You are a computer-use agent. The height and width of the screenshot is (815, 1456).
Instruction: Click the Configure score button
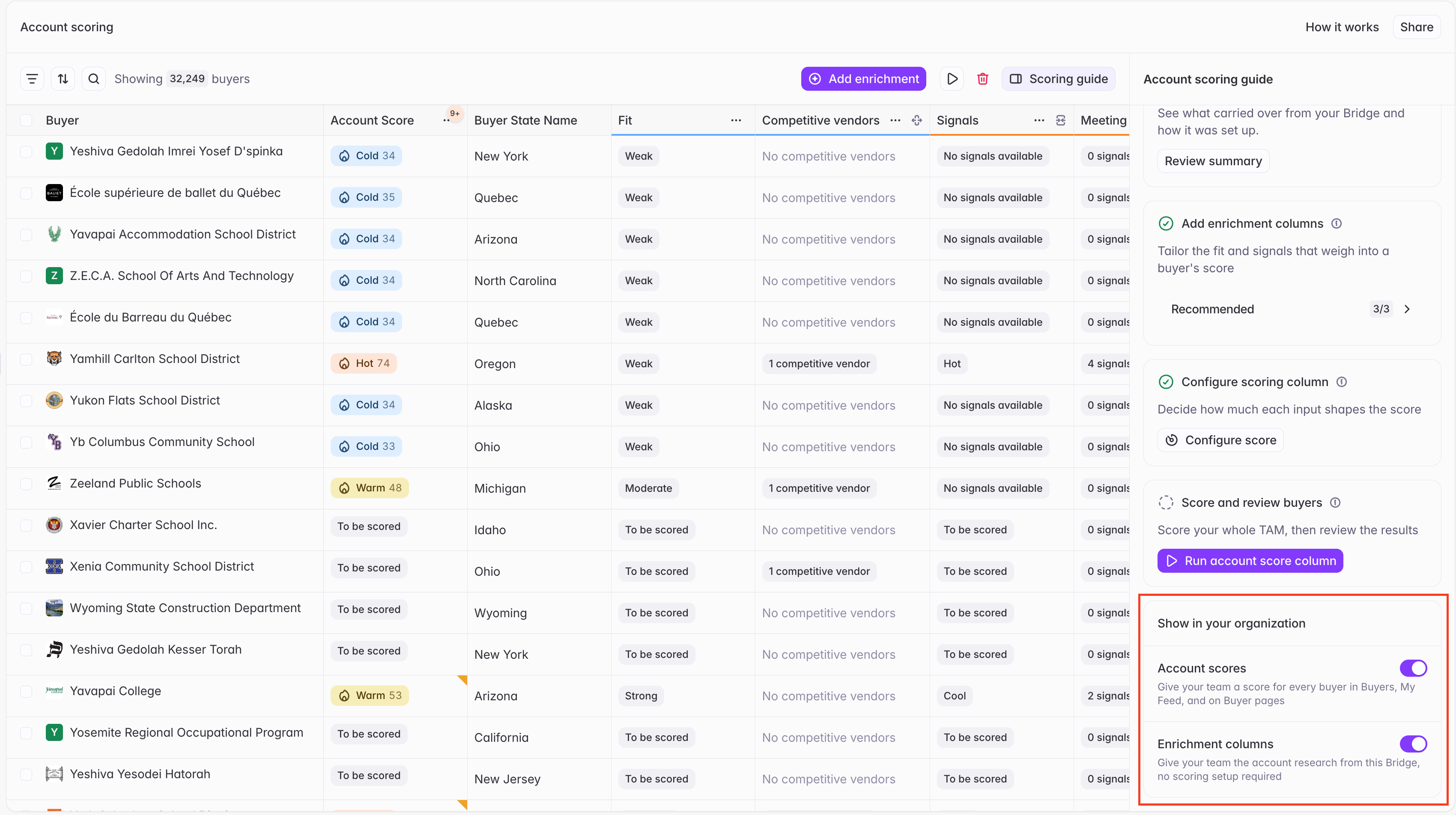pos(1220,440)
